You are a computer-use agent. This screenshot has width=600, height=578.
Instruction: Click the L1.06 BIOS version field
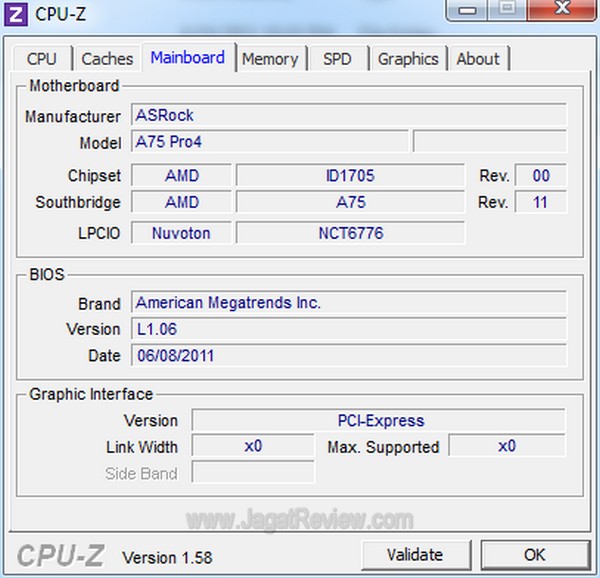[349, 329]
